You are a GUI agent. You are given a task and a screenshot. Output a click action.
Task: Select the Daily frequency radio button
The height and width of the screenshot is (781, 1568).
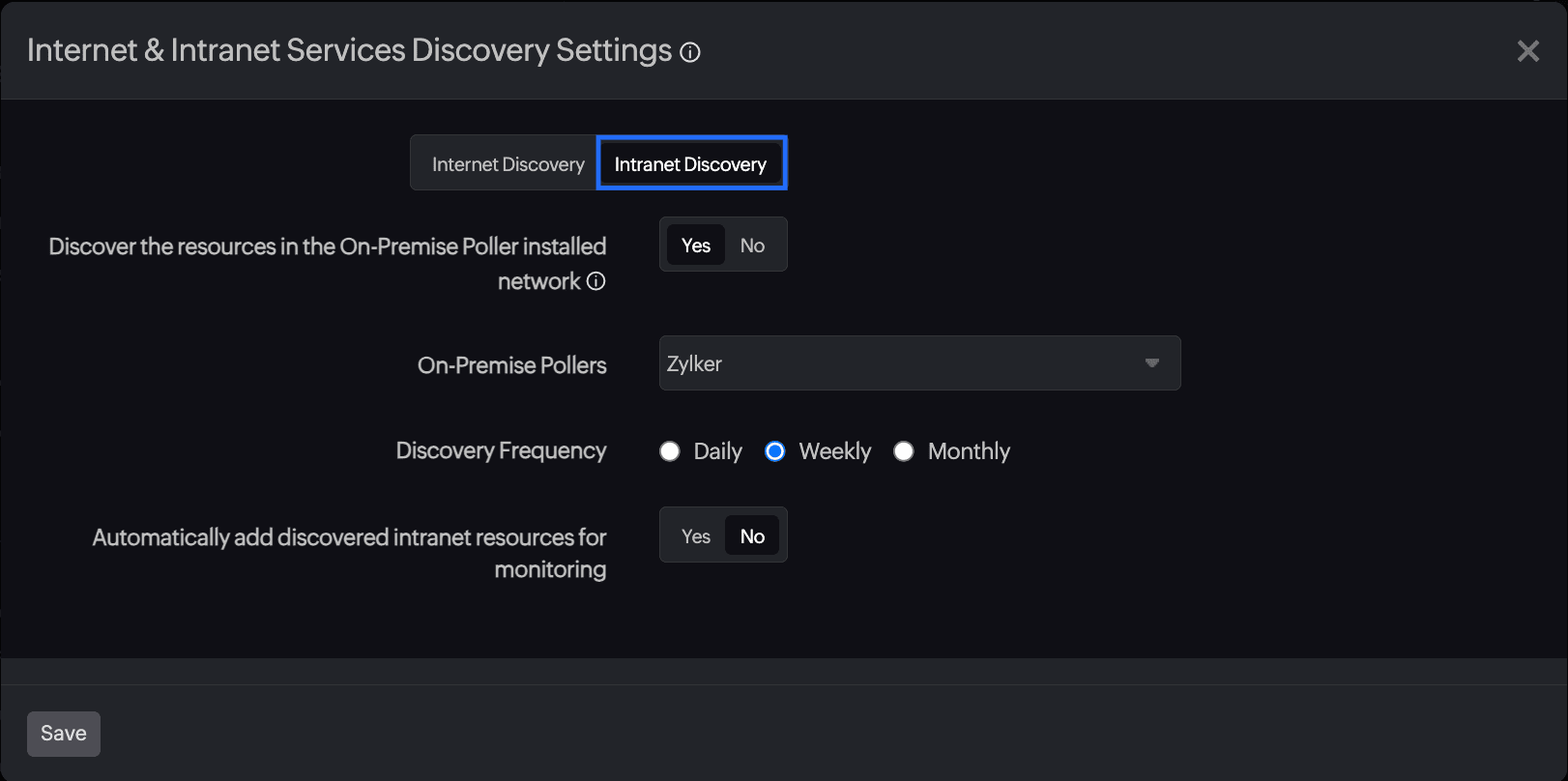coord(670,451)
